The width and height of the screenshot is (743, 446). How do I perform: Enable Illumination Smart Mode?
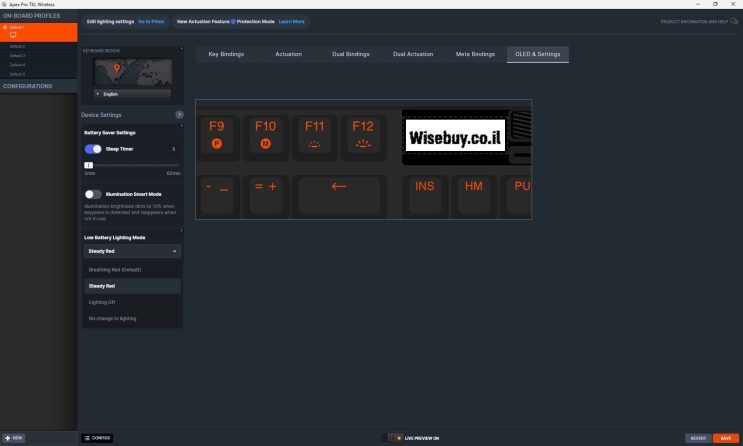pos(93,194)
